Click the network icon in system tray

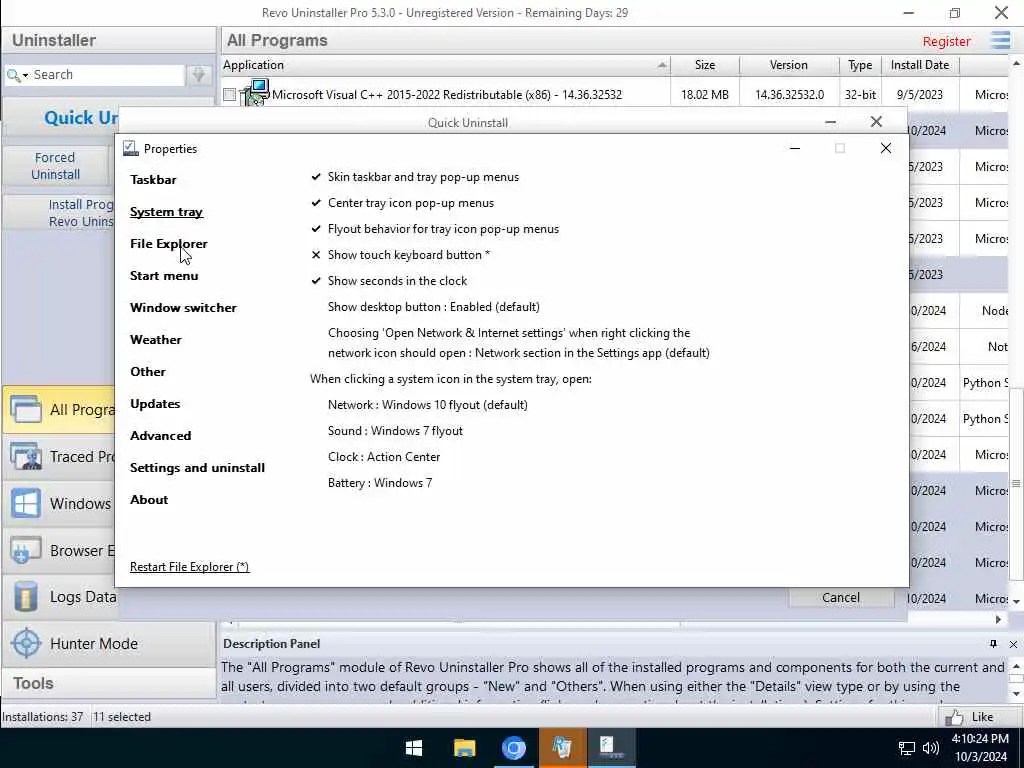click(x=906, y=748)
